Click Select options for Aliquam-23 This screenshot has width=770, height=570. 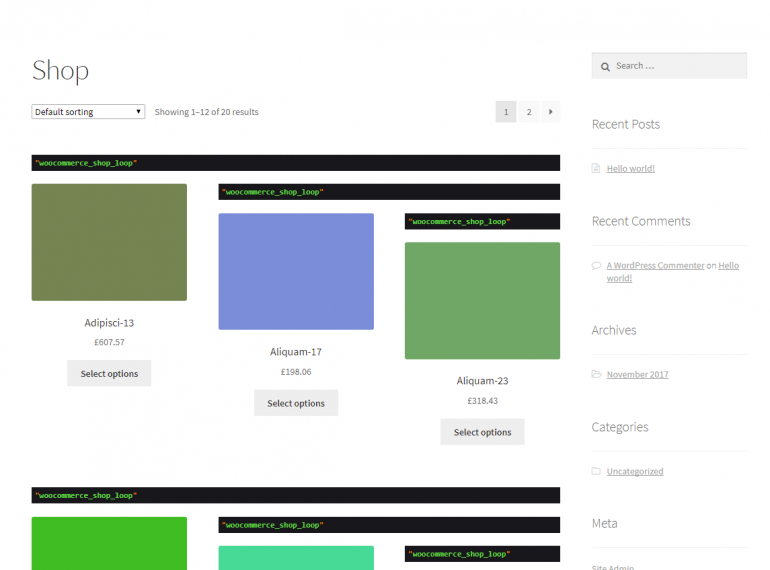click(x=482, y=432)
